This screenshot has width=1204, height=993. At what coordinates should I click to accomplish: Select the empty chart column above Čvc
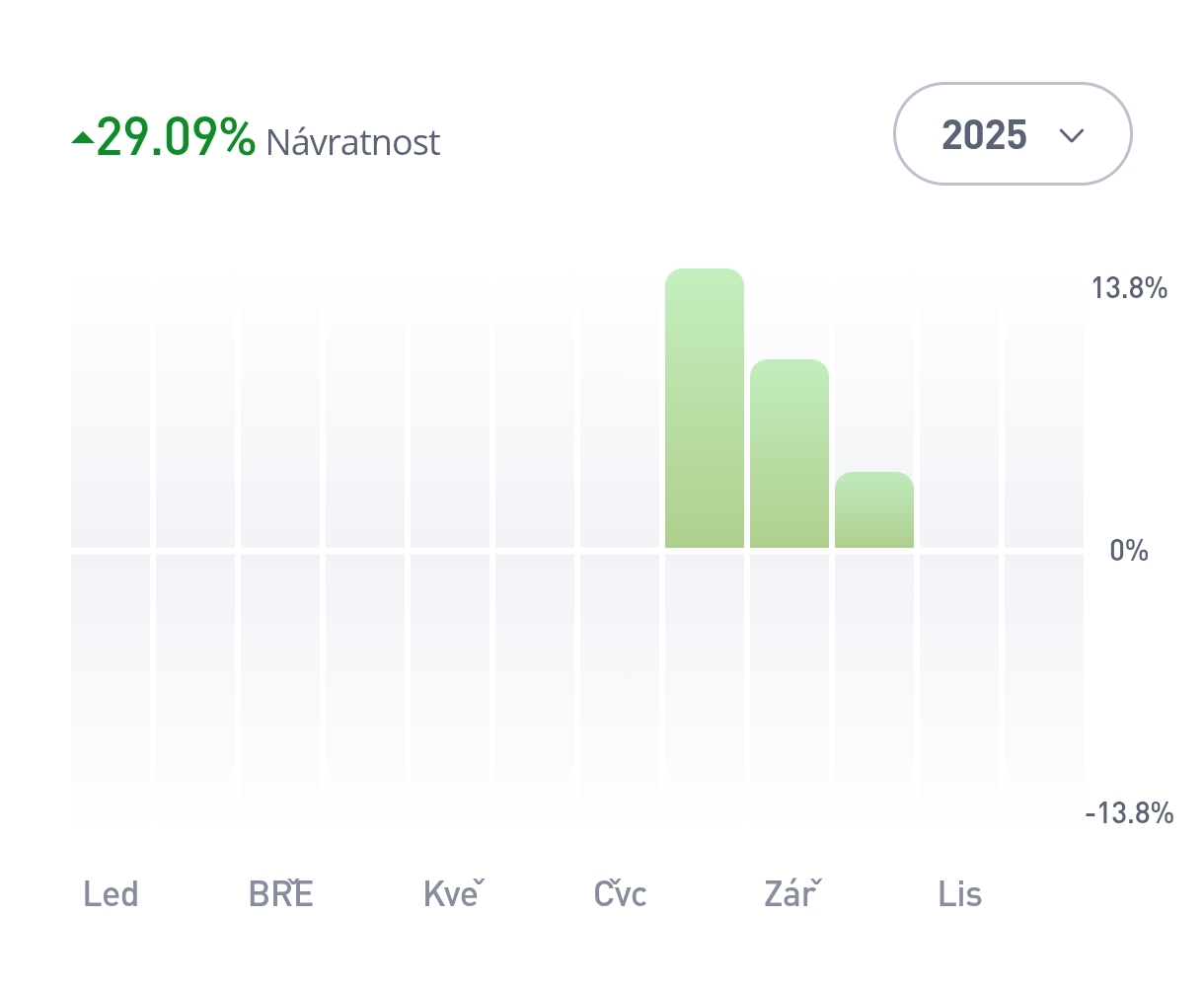coord(619,415)
